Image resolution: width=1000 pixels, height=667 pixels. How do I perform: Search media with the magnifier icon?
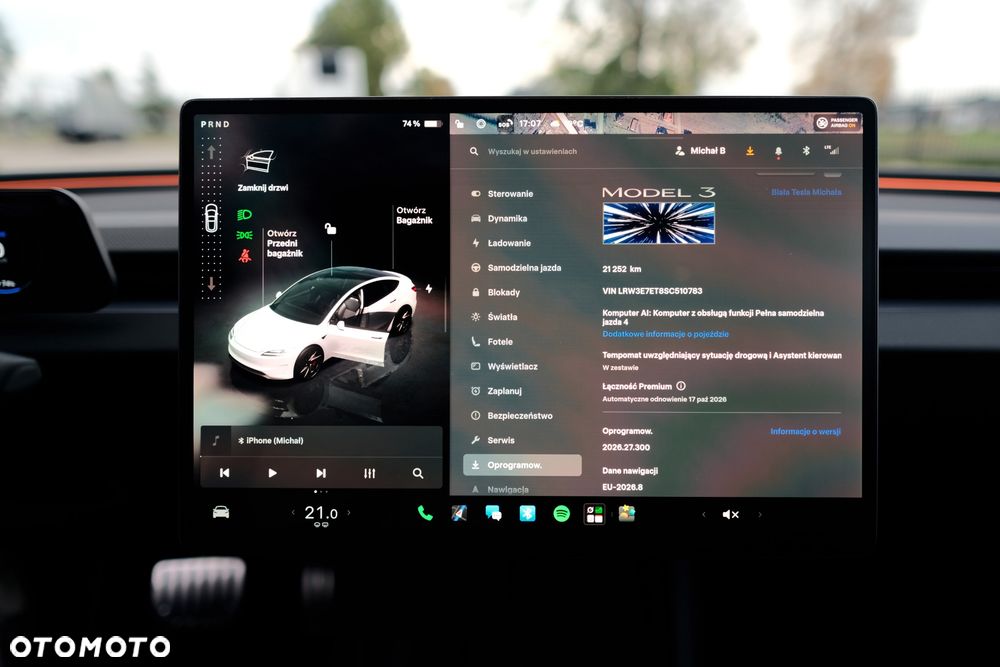(418, 473)
